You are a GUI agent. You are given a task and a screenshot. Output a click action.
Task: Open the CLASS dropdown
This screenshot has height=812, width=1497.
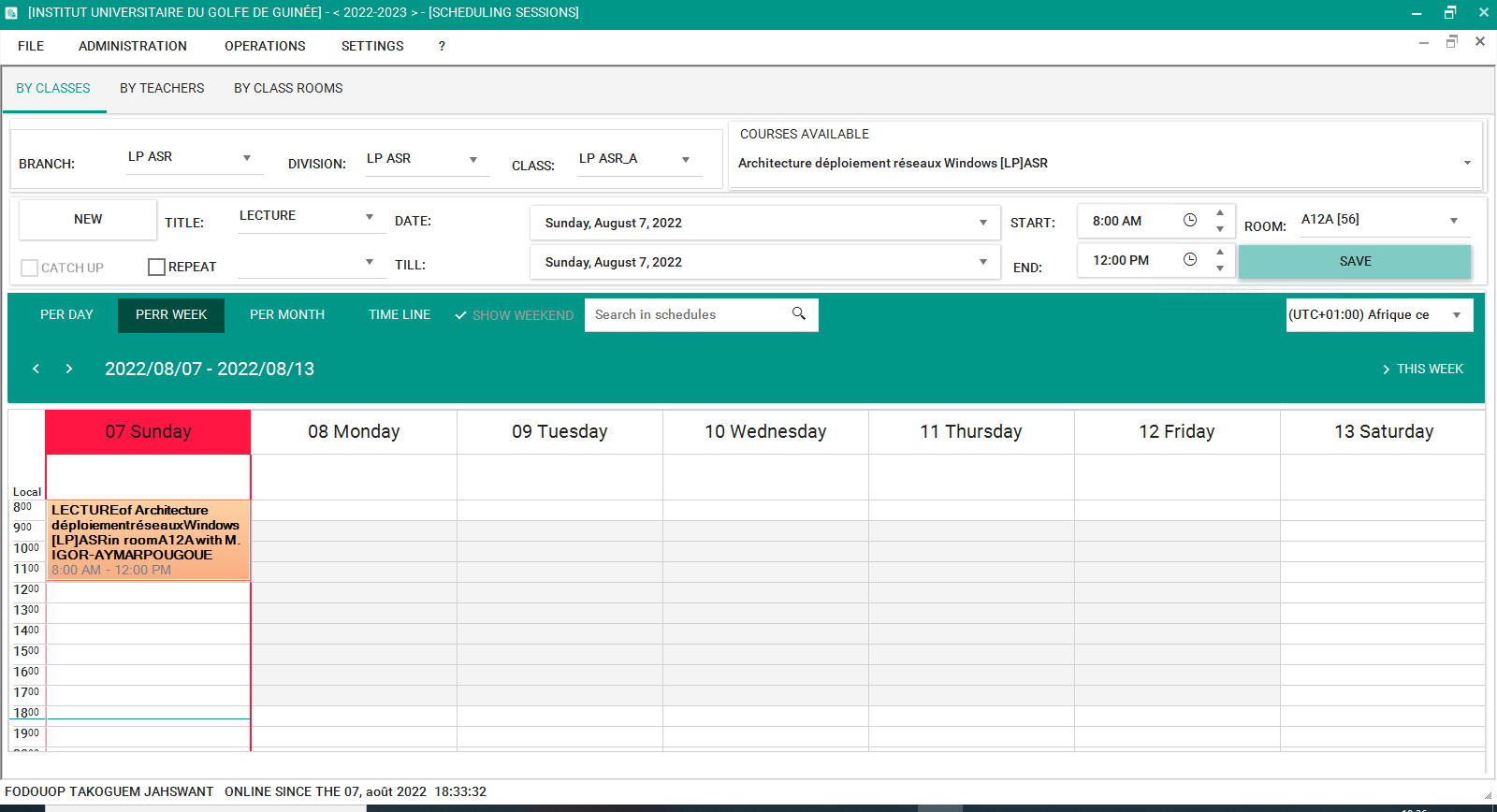pyautogui.click(x=686, y=160)
